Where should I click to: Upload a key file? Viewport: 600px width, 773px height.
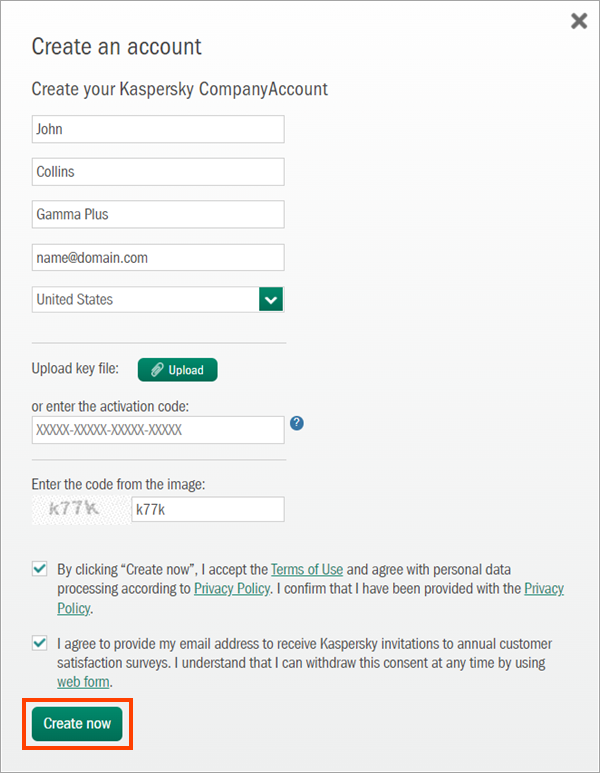point(177,370)
